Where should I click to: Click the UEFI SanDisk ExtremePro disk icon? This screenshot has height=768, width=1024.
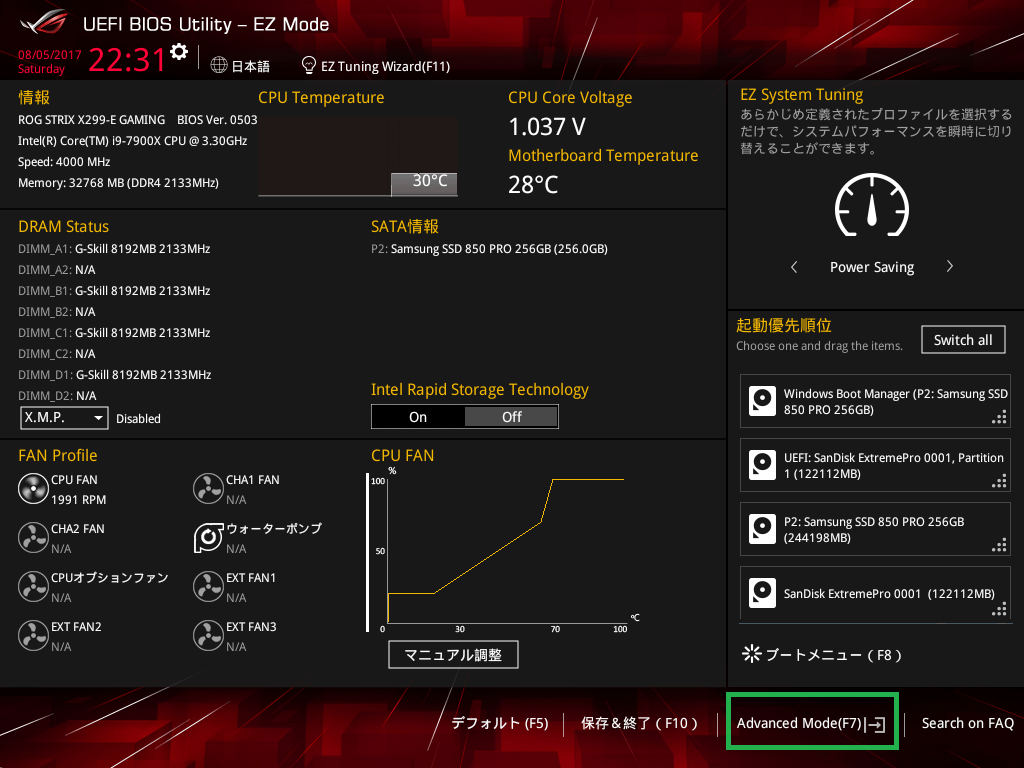pos(762,465)
